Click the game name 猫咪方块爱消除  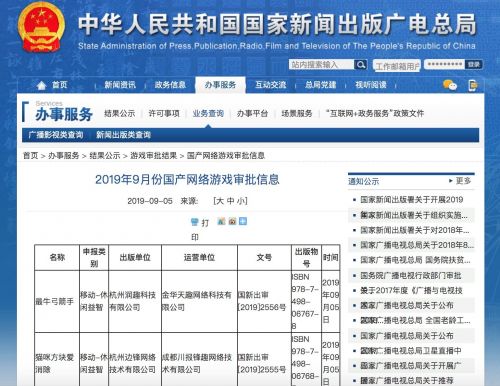pyautogui.click(x=54, y=363)
